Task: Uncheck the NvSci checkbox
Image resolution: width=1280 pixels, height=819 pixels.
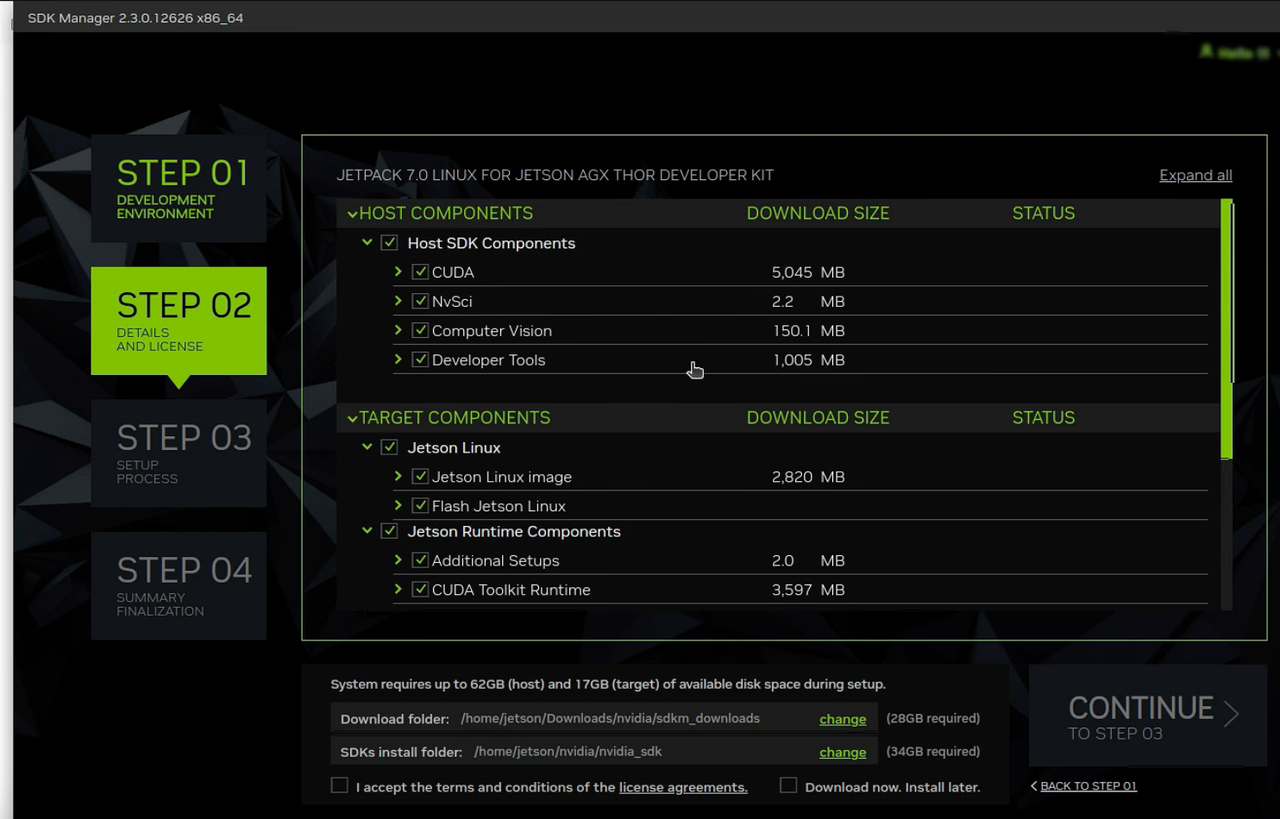Action: [420, 301]
